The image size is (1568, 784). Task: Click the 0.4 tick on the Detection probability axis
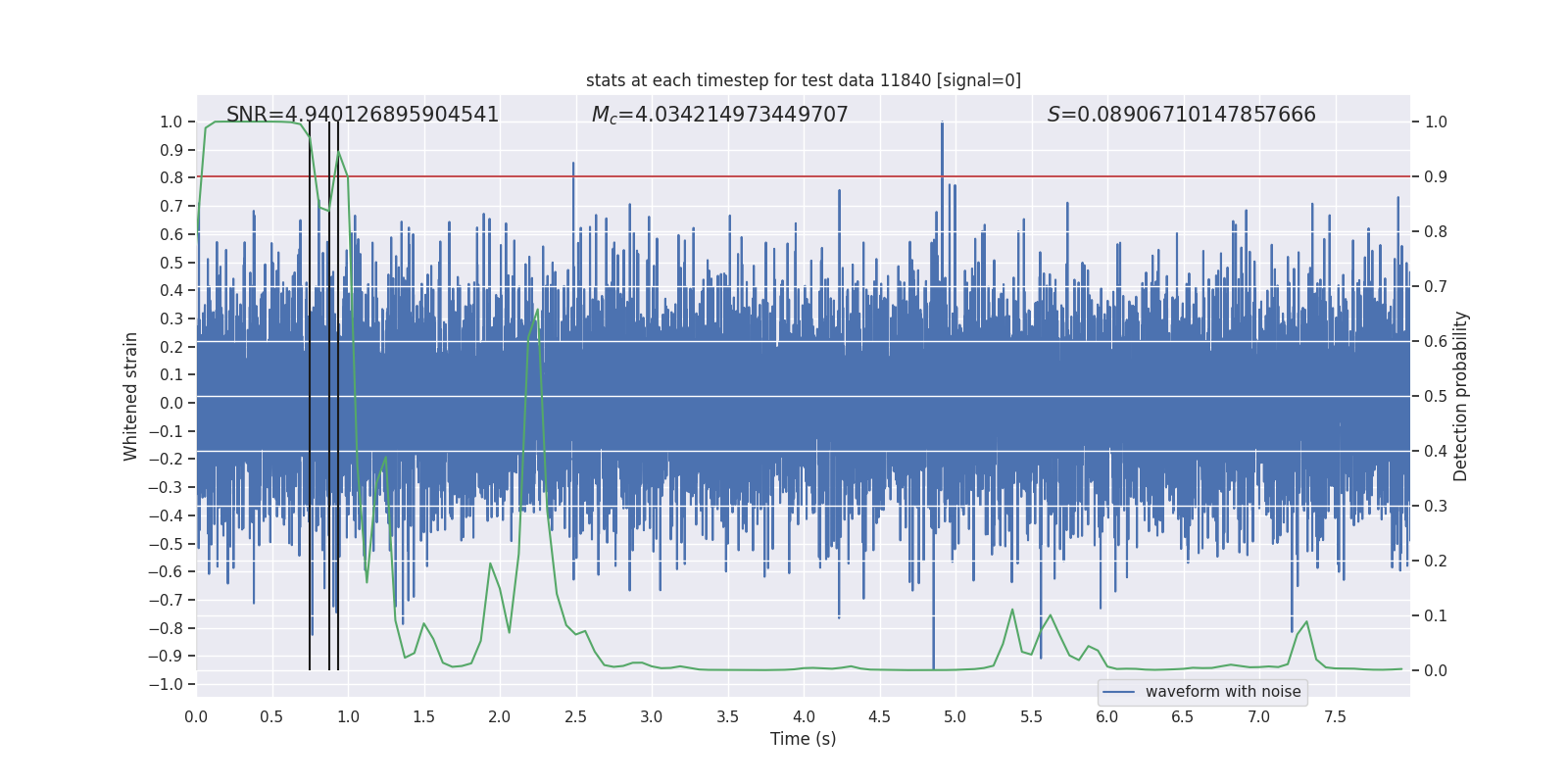1436,452
